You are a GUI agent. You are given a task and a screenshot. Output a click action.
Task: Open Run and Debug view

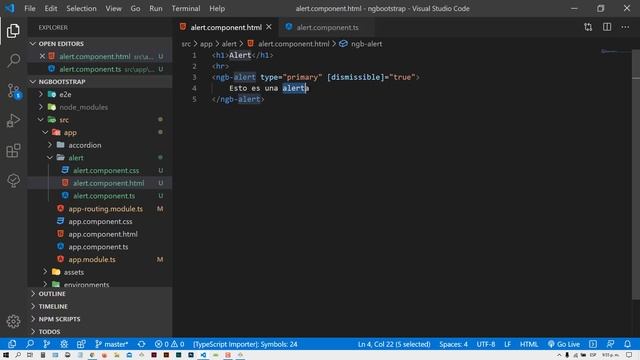(x=13, y=120)
